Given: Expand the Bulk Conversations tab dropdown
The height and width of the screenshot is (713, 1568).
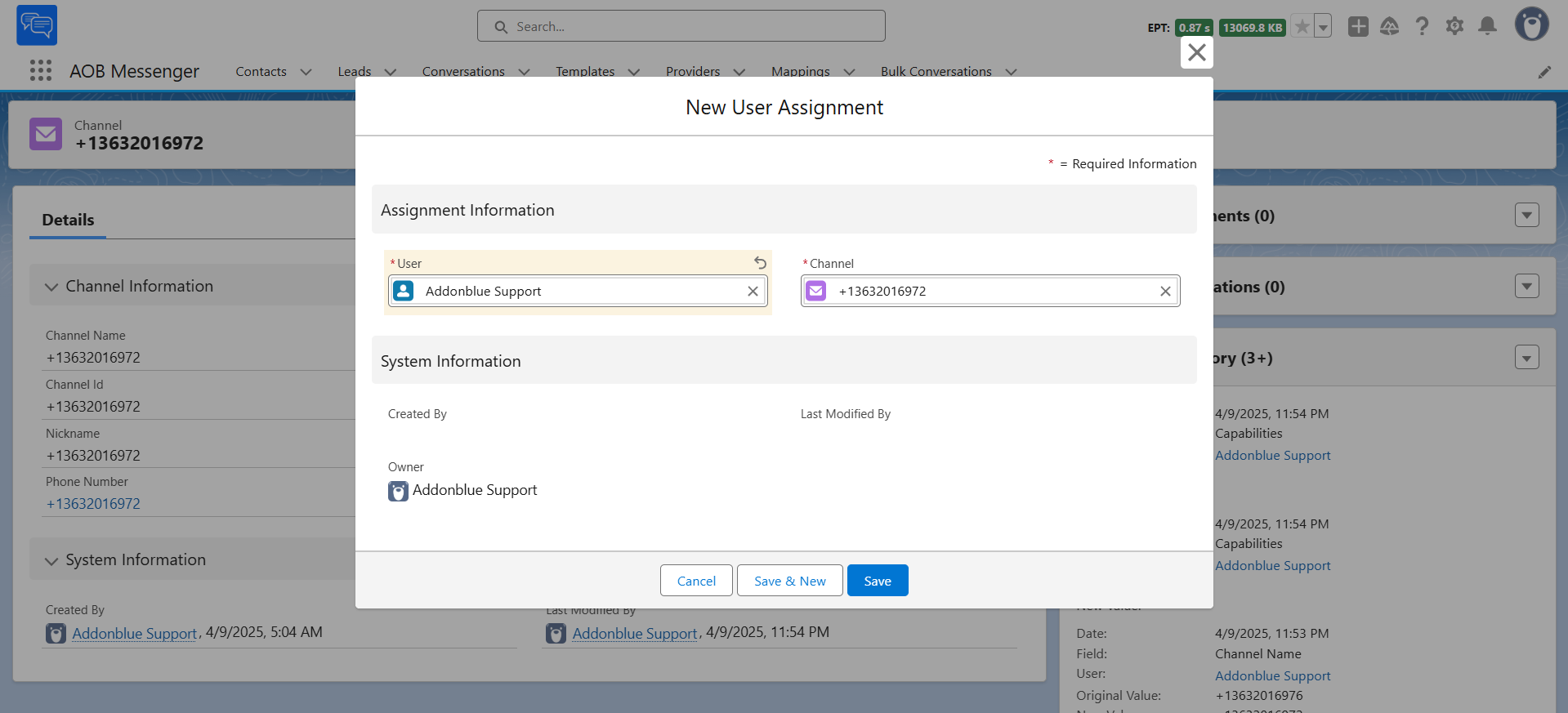Looking at the screenshot, I should [x=1011, y=72].
